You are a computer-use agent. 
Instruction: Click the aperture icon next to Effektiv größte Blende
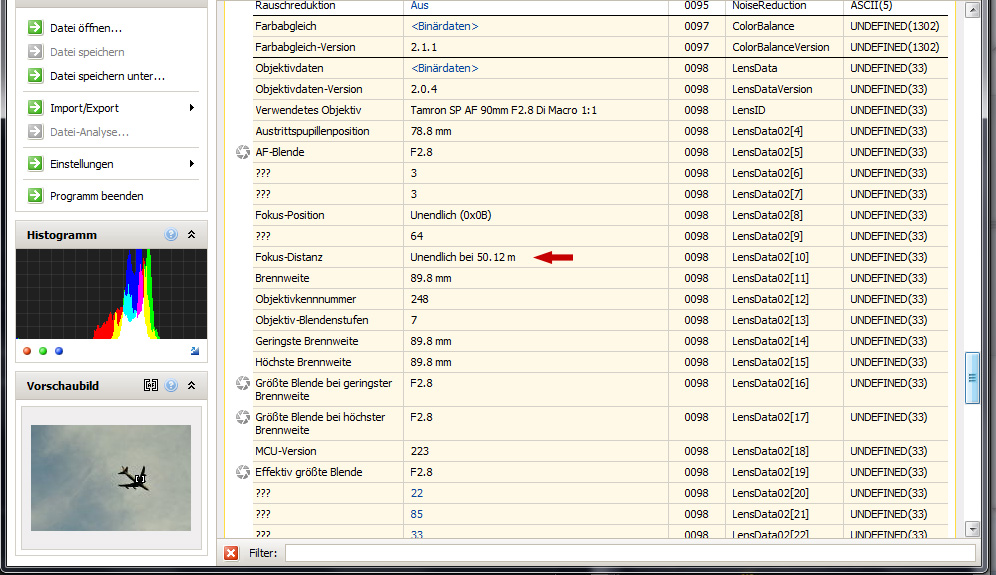click(x=243, y=472)
